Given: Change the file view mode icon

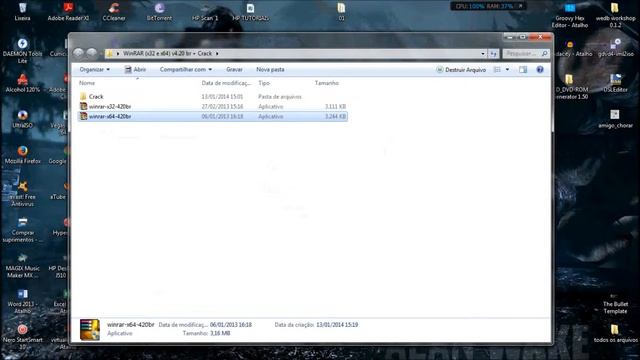Looking at the screenshot, I should click(x=497, y=70).
